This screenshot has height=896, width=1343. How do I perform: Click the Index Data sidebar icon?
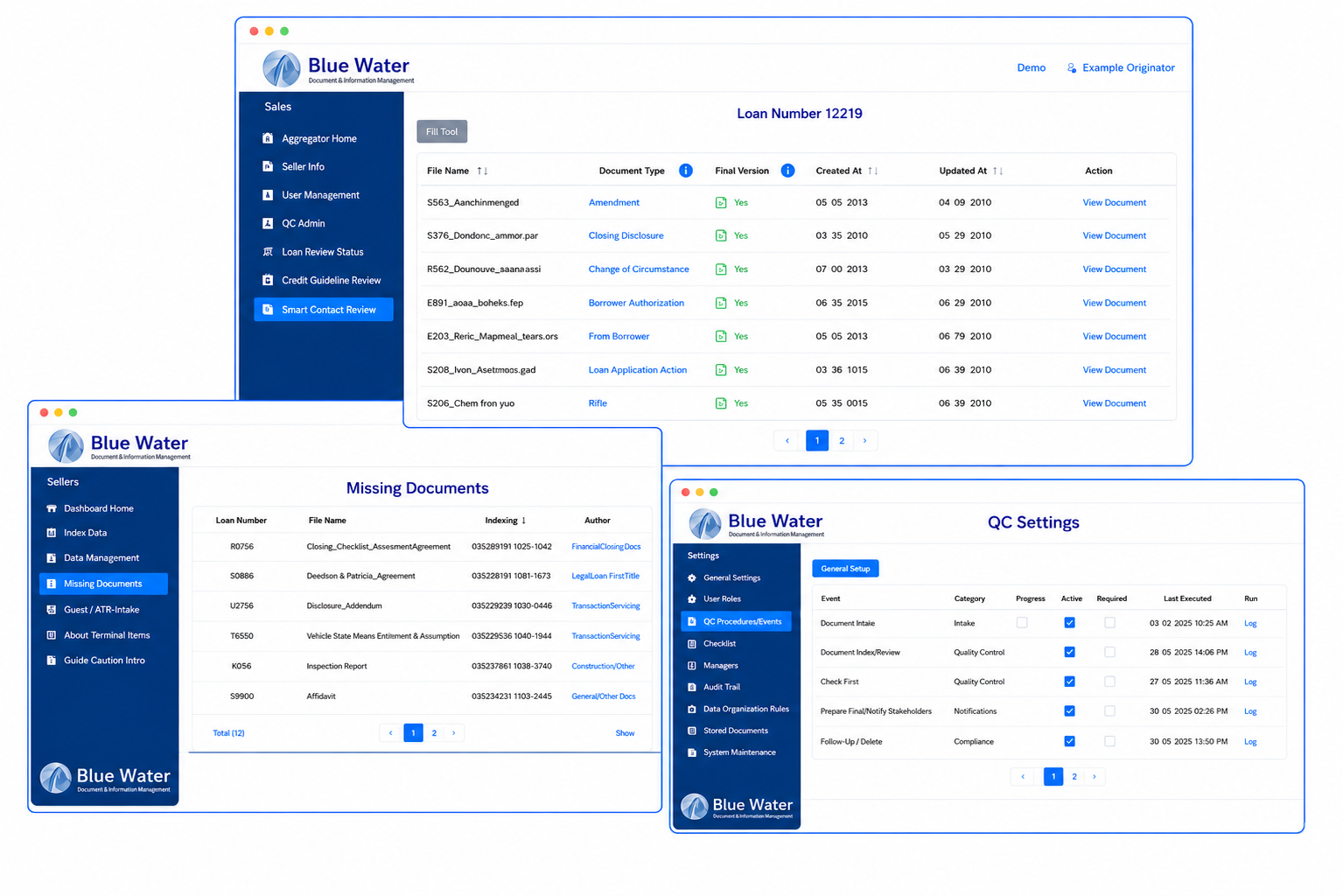[x=52, y=533]
